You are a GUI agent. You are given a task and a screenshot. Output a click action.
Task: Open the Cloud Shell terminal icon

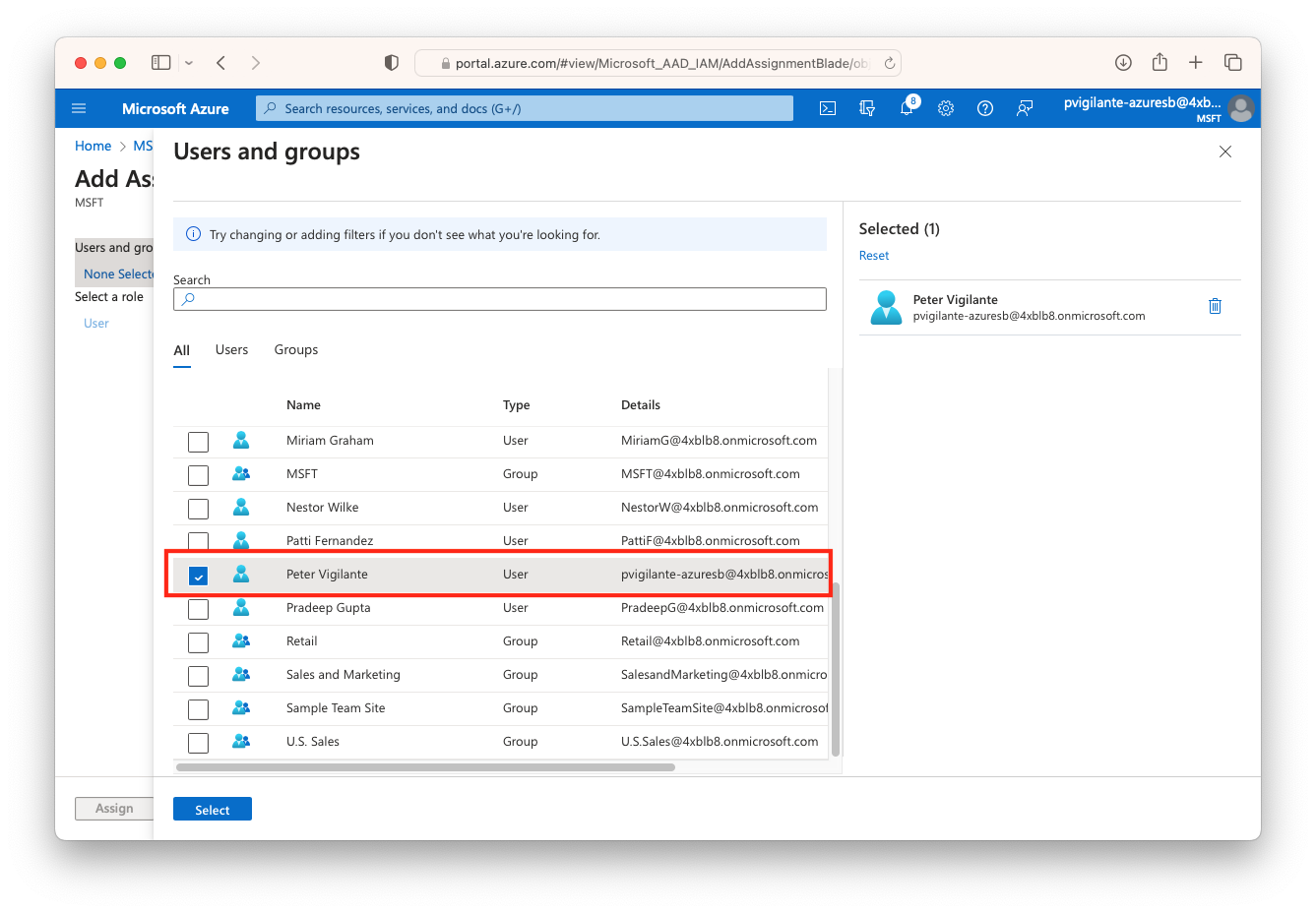tap(828, 108)
